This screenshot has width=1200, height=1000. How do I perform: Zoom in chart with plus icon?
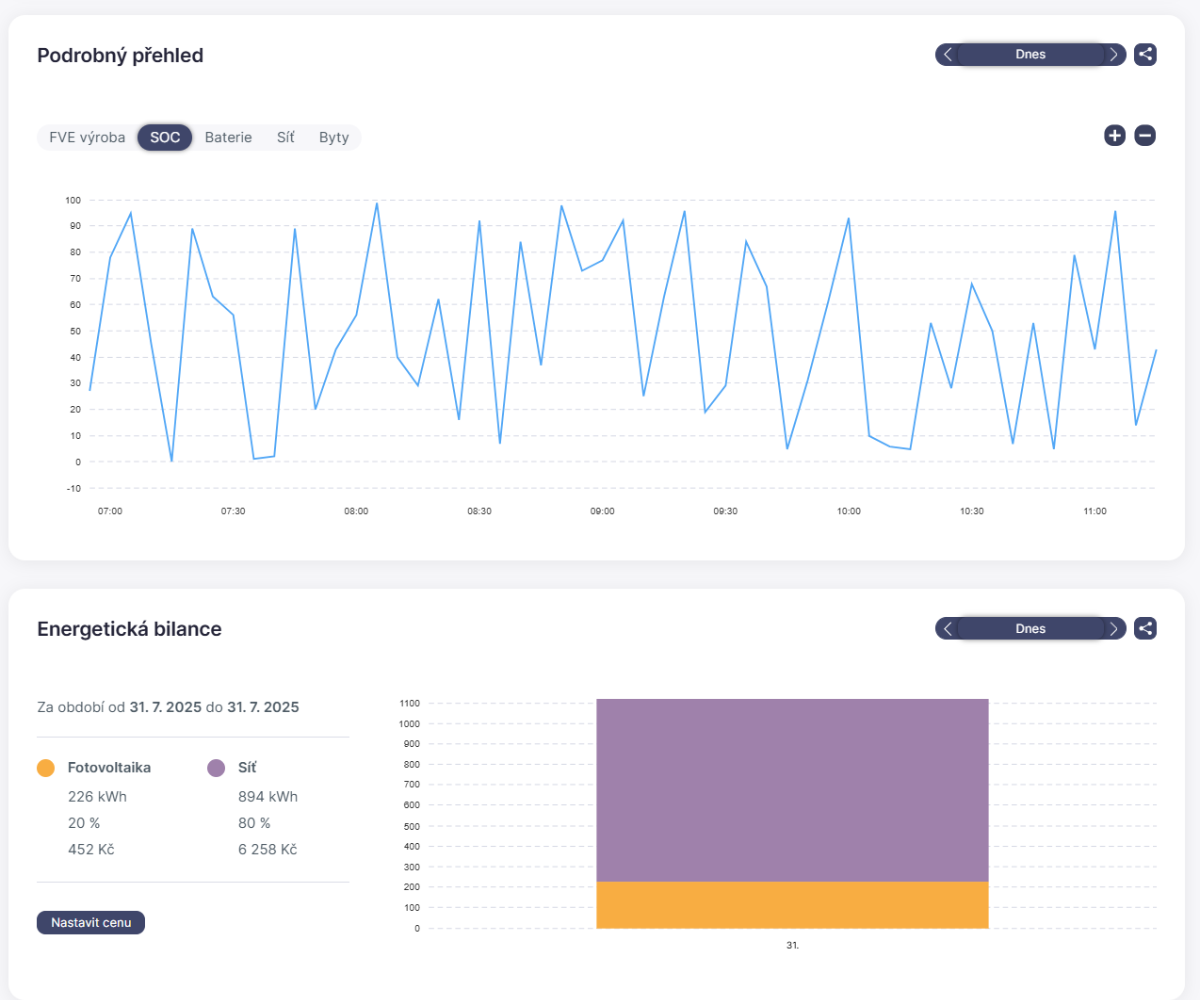coord(1115,136)
